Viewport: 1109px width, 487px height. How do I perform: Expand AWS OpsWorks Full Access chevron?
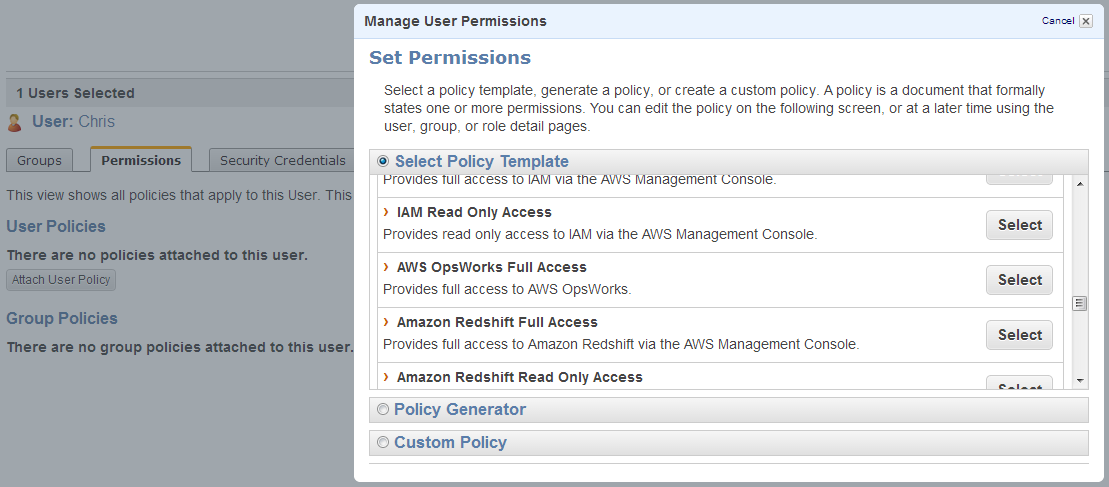pyautogui.click(x=386, y=266)
